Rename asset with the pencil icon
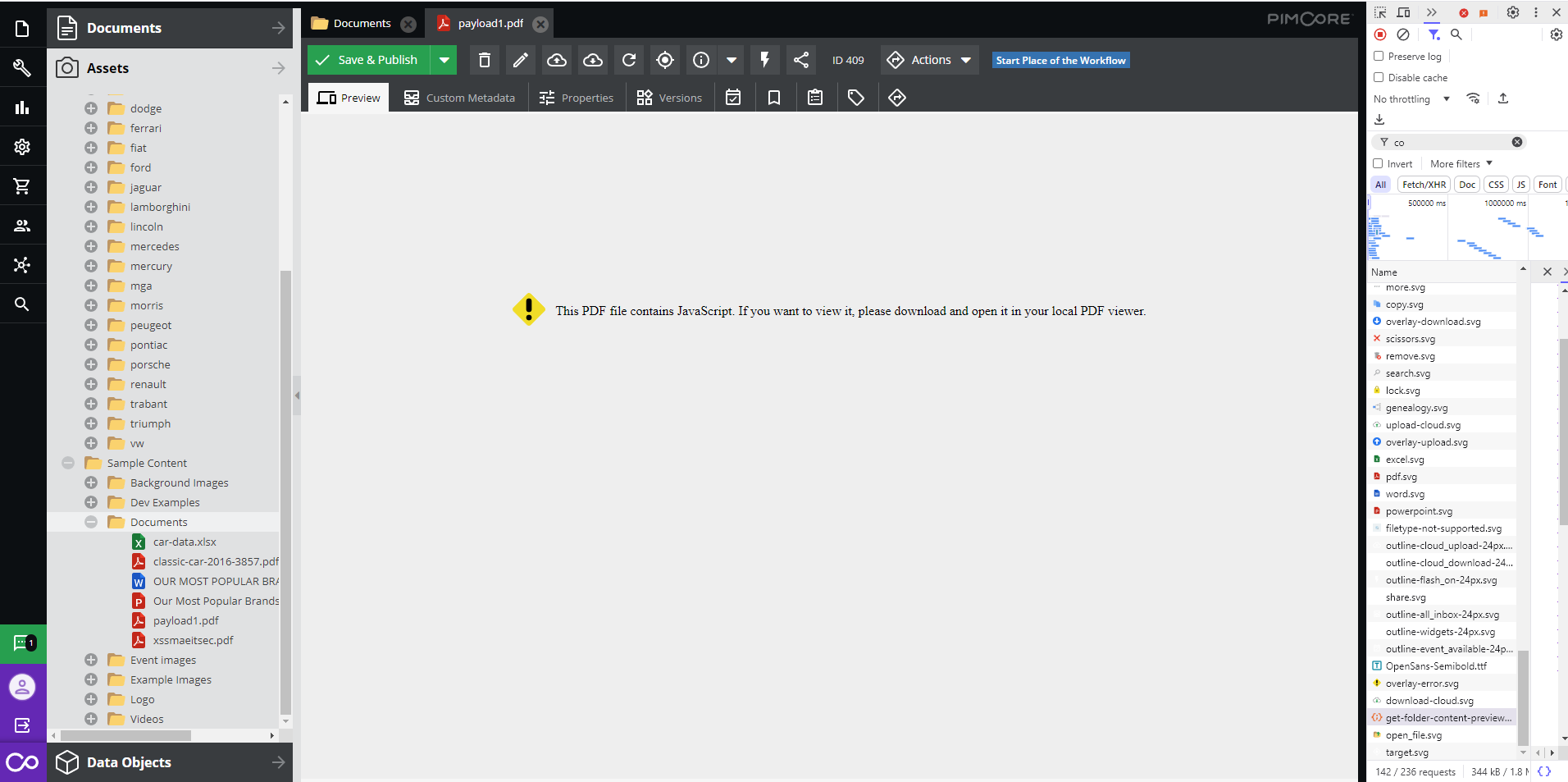The height and width of the screenshot is (782, 1568). point(521,60)
